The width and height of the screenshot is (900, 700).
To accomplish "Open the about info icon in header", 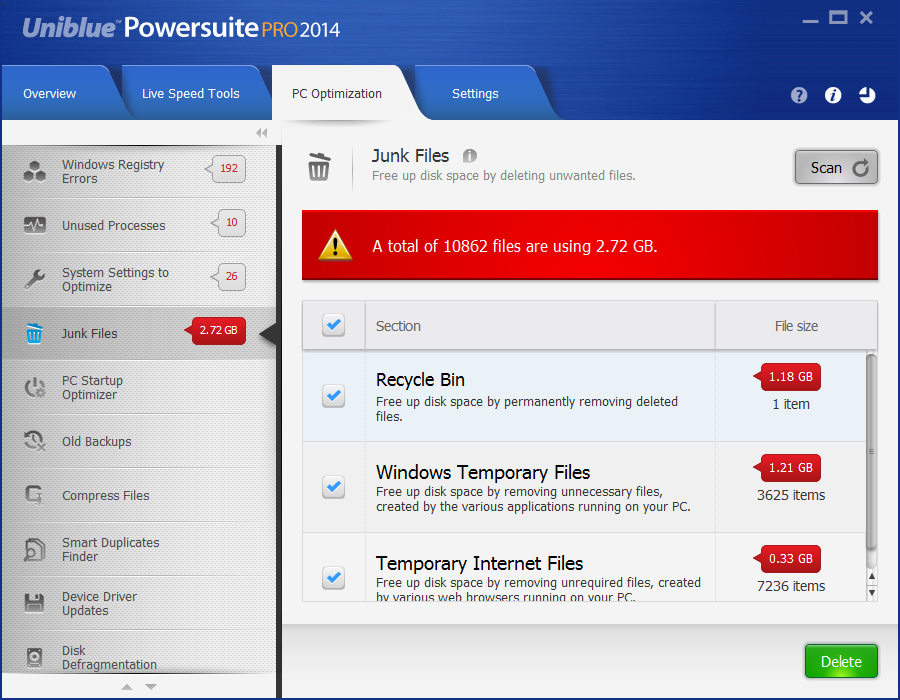I will (x=833, y=95).
